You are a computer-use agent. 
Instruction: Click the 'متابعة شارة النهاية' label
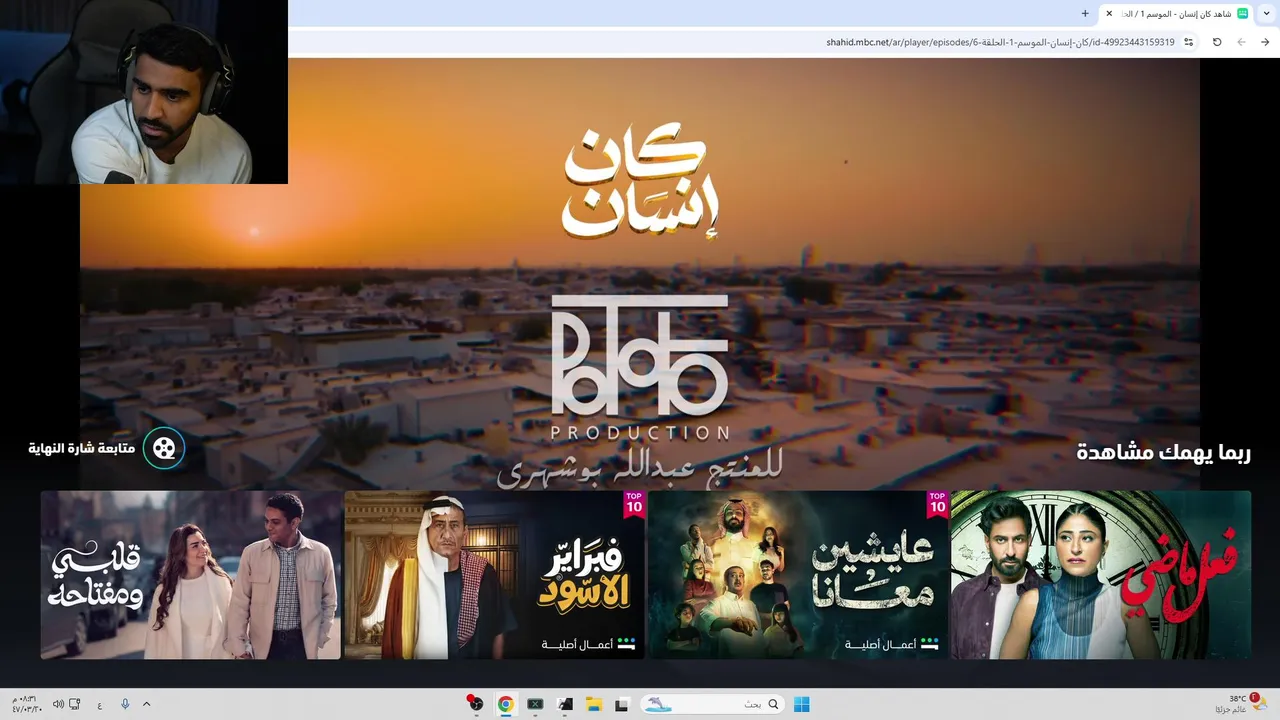tap(82, 448)
